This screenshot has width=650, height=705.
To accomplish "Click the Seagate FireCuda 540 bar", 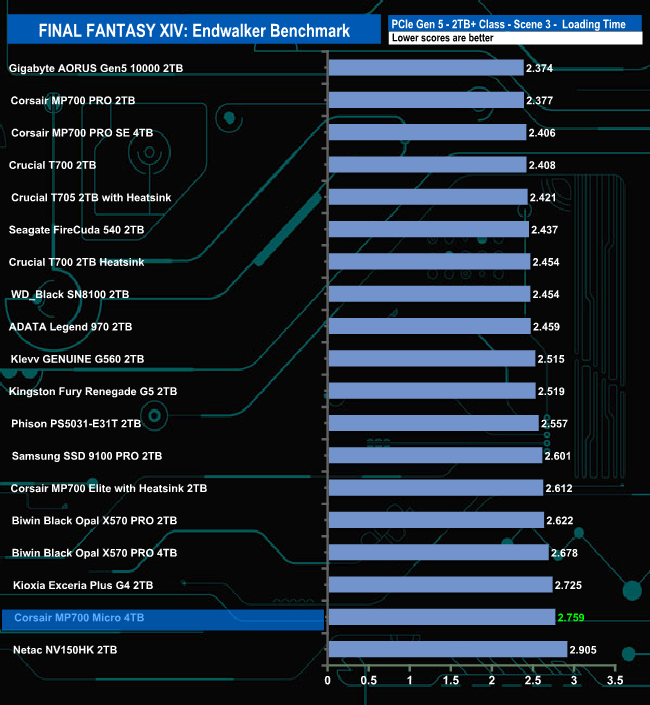I will point(428,229).
